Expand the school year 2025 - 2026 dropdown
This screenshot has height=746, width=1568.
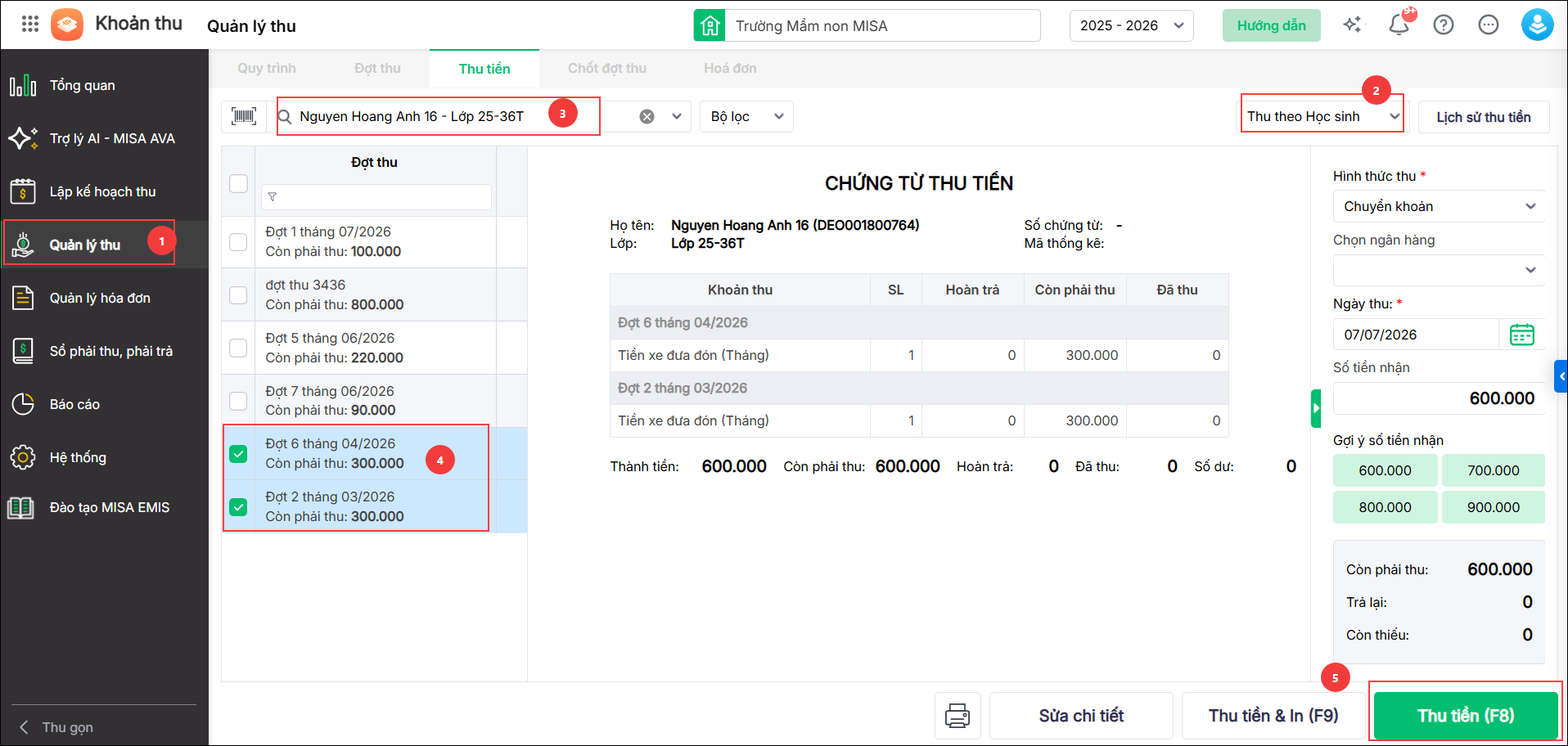click(x=1131, y=25)
